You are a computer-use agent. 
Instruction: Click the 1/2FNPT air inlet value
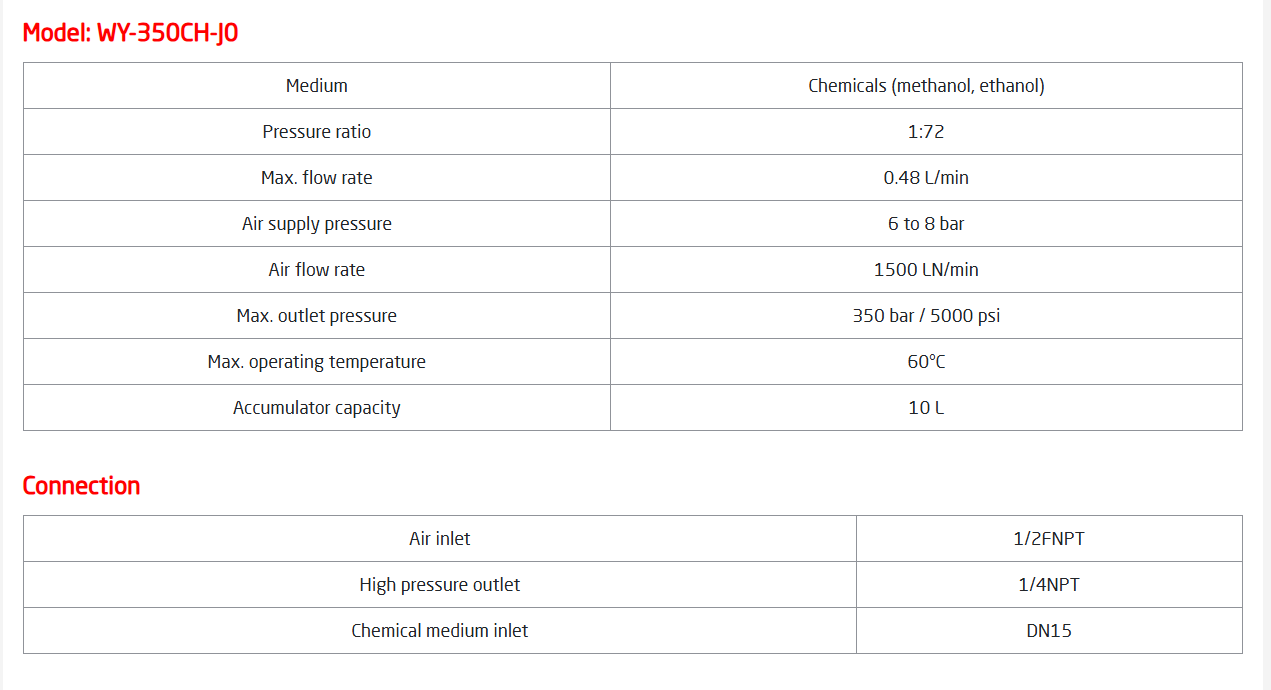point(1049,539)
